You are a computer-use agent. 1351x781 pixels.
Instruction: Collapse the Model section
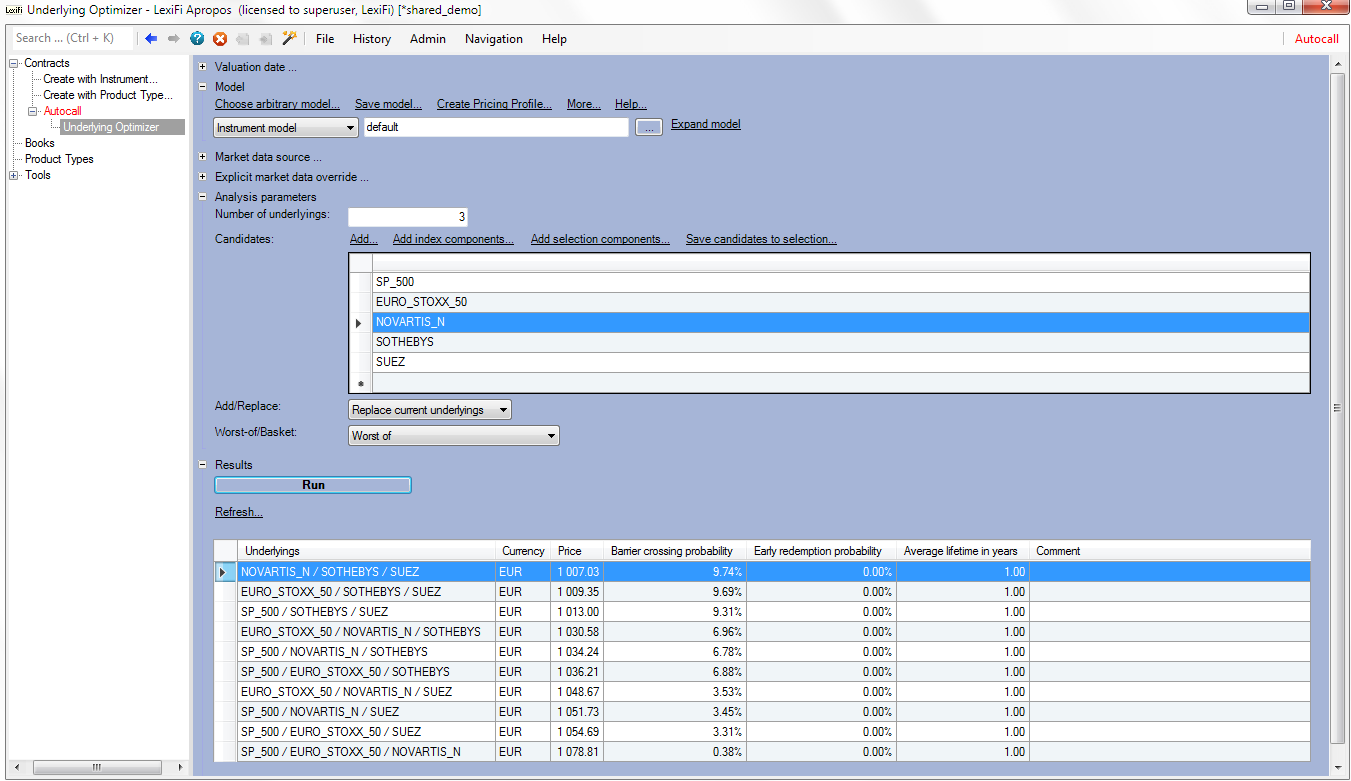pyautogui.click(x=203, y=87)
